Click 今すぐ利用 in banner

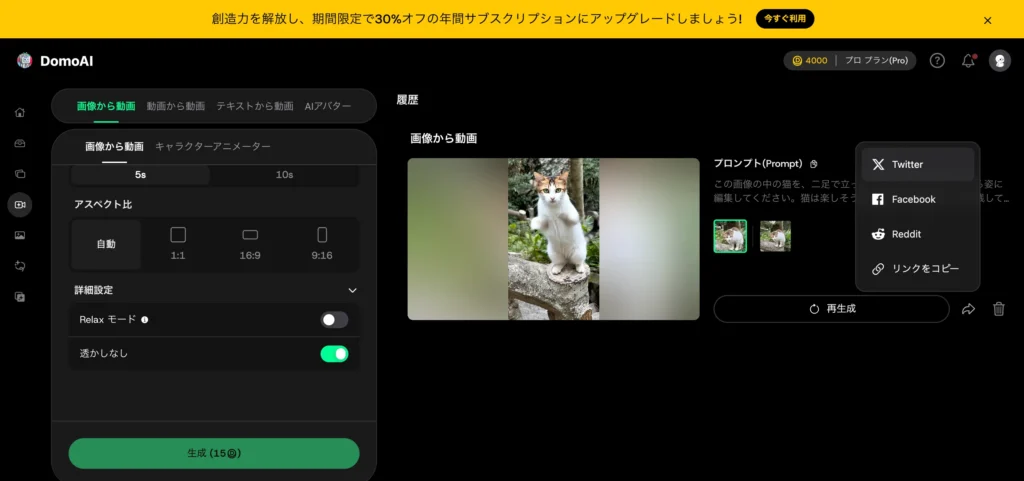(x=785, y=19)
